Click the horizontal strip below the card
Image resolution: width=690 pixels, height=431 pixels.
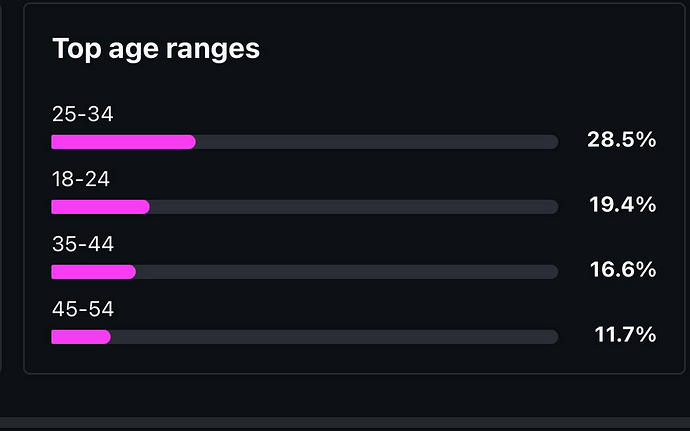coord(345,424)
